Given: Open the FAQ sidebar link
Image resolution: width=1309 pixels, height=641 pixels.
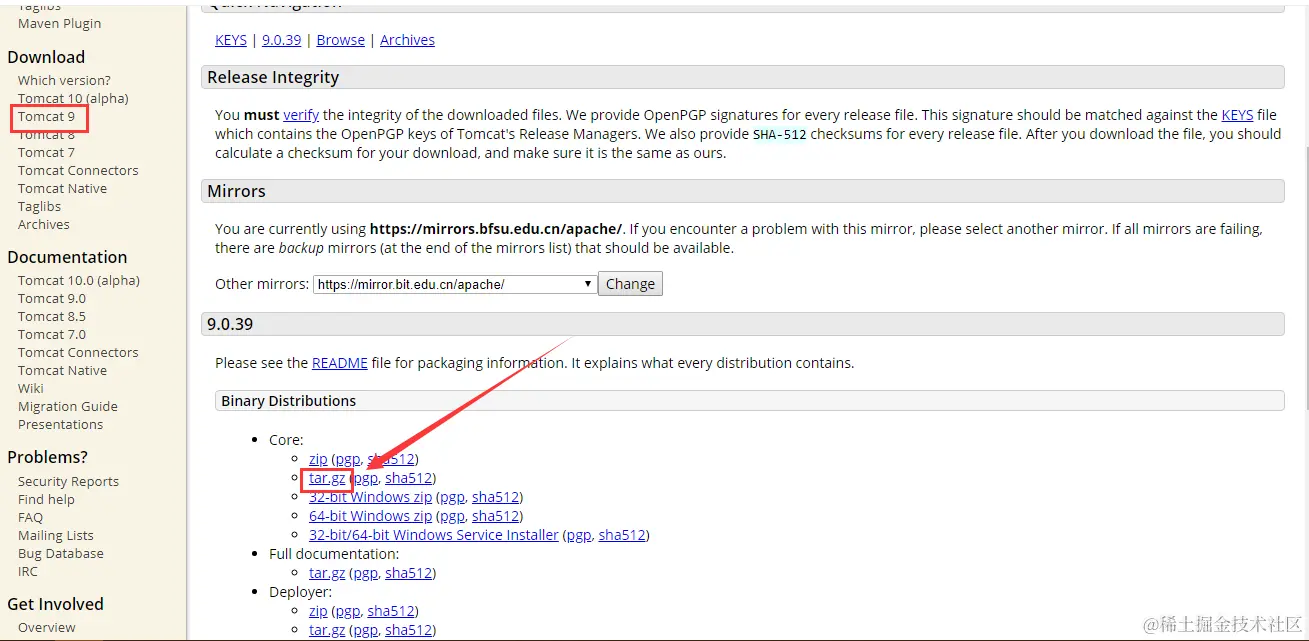Looking at the screenshot, I should coord(30,517).
